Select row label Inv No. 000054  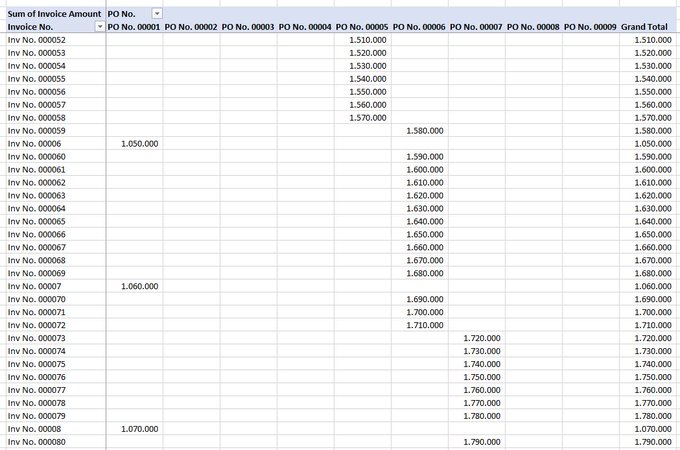tap(36, 66)
